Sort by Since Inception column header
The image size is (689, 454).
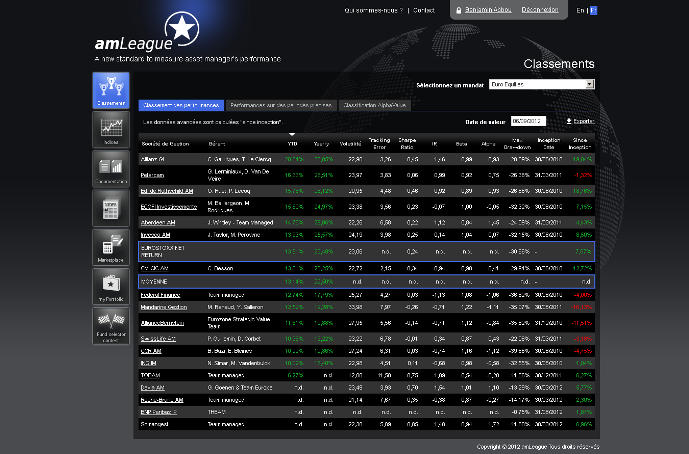580,143
